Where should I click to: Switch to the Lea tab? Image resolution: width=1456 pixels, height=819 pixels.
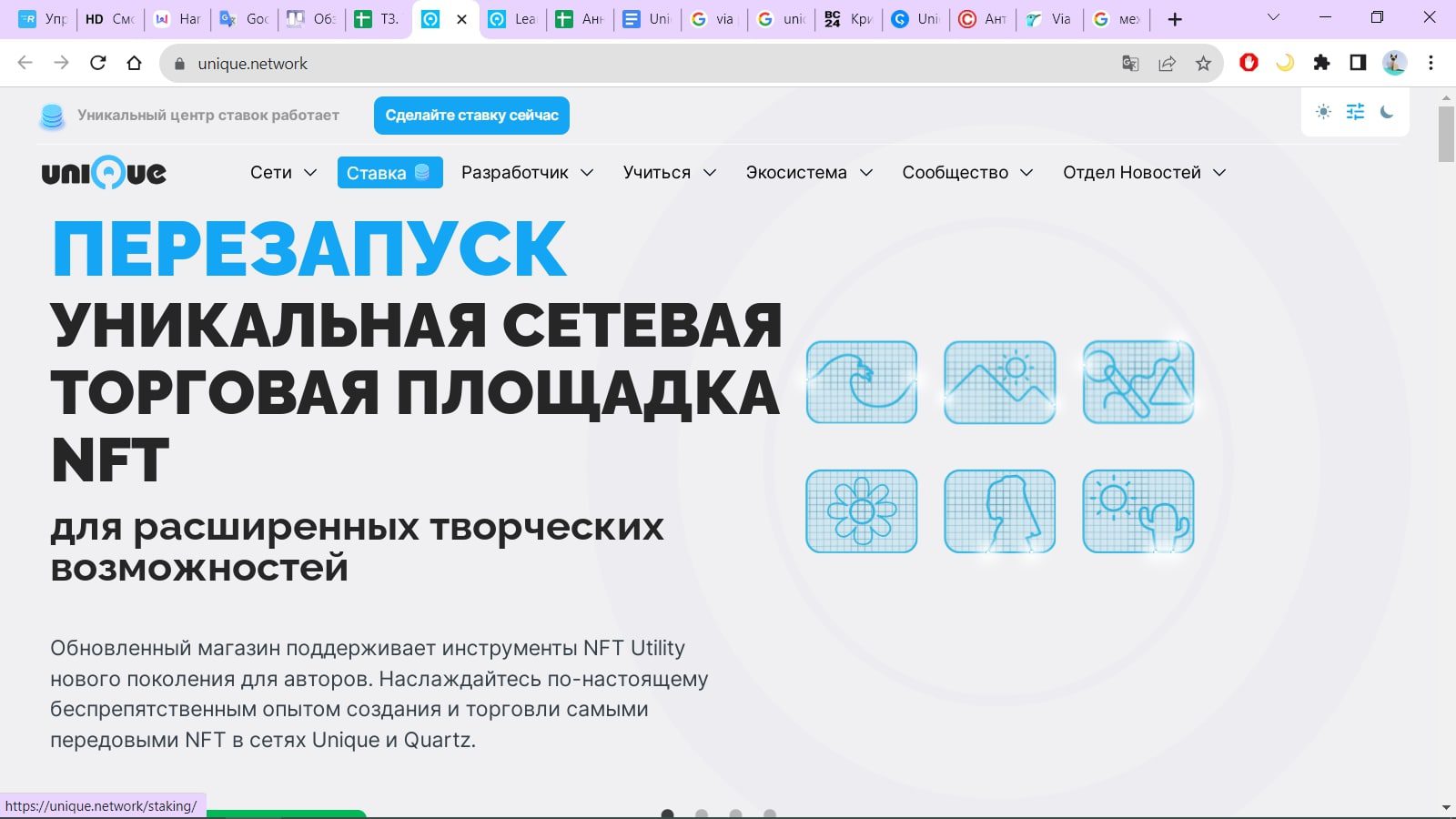(x=512, y=19)
